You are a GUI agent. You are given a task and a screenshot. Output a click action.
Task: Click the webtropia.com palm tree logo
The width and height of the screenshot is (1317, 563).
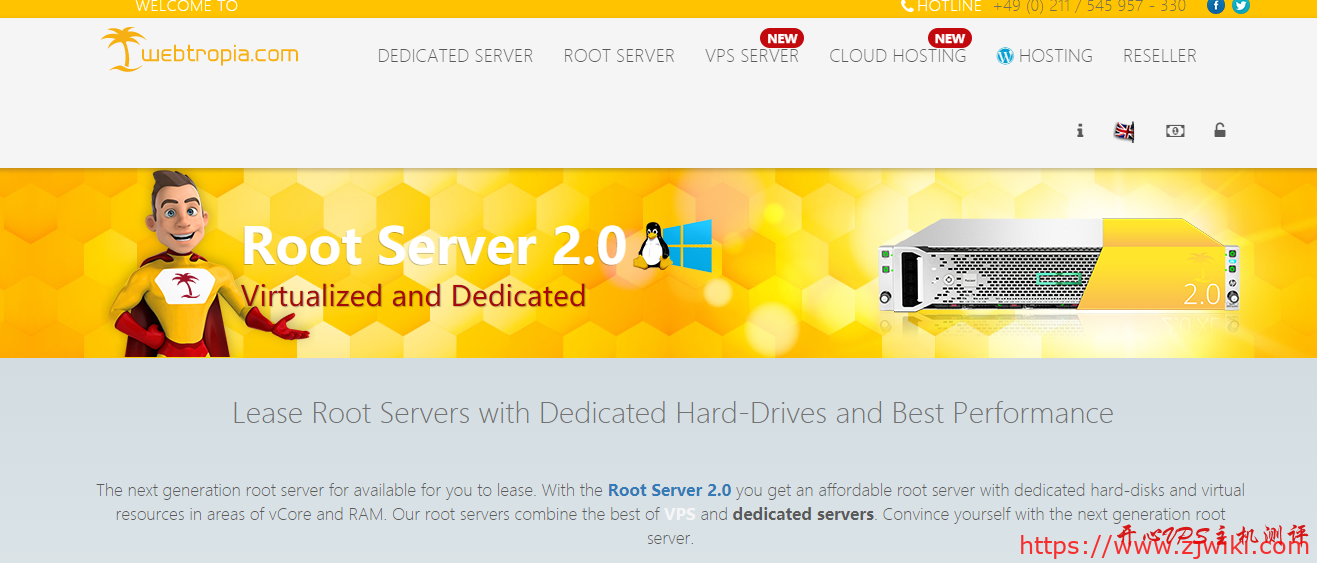(200, 50)
